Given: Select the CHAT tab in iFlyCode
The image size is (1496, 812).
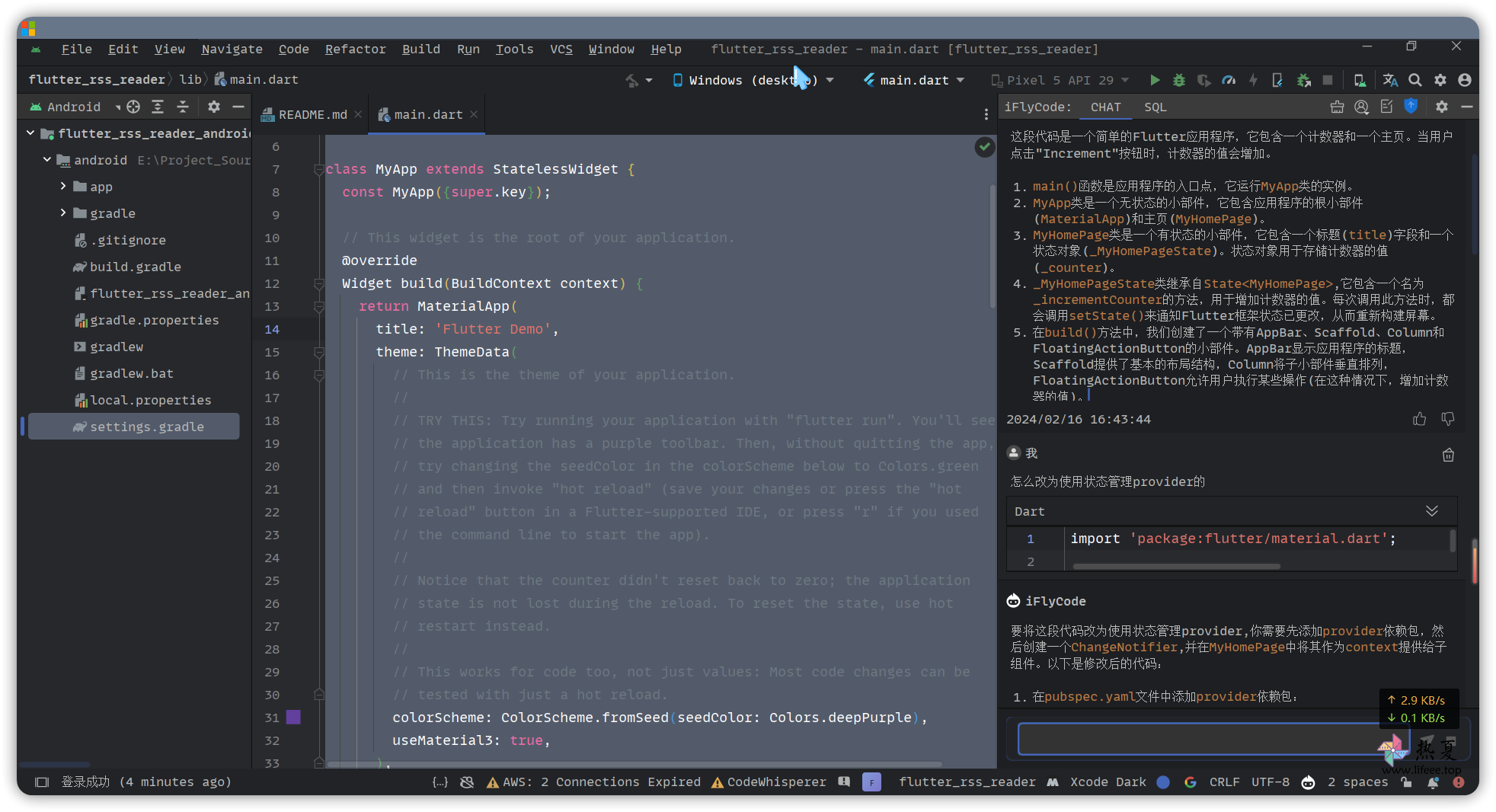Looking at the screenshot, I should coord(1105,107).
